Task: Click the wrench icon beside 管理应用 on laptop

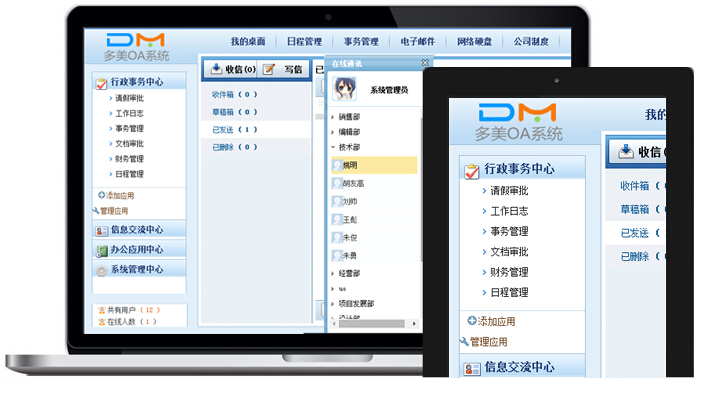Action: pos(96,210)
